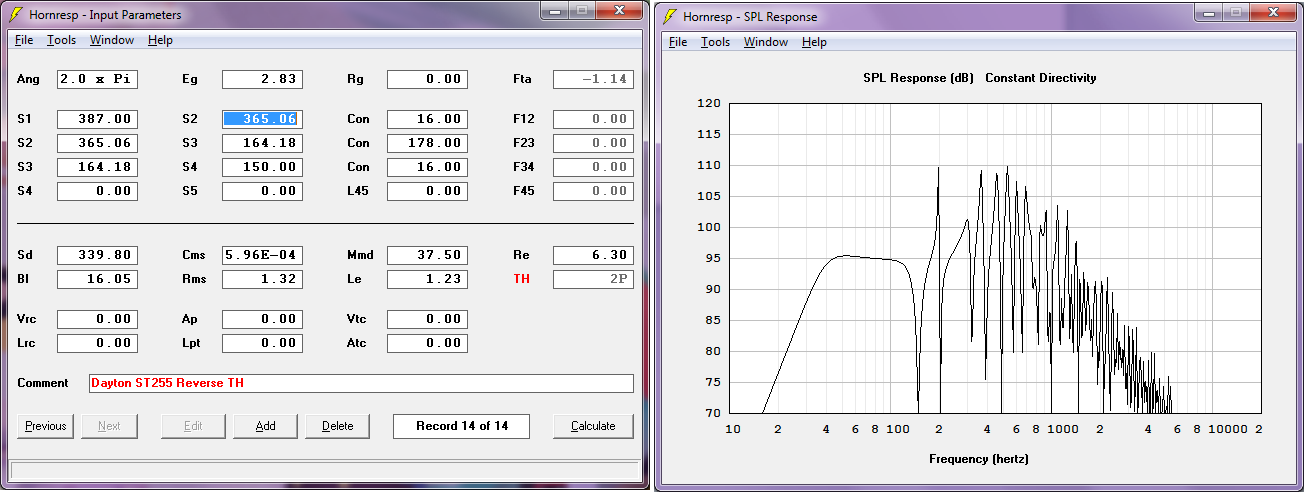Select the Con field showing 178.00
Image resolution: width=1310 pixels, height=498 pixels.
427,143
